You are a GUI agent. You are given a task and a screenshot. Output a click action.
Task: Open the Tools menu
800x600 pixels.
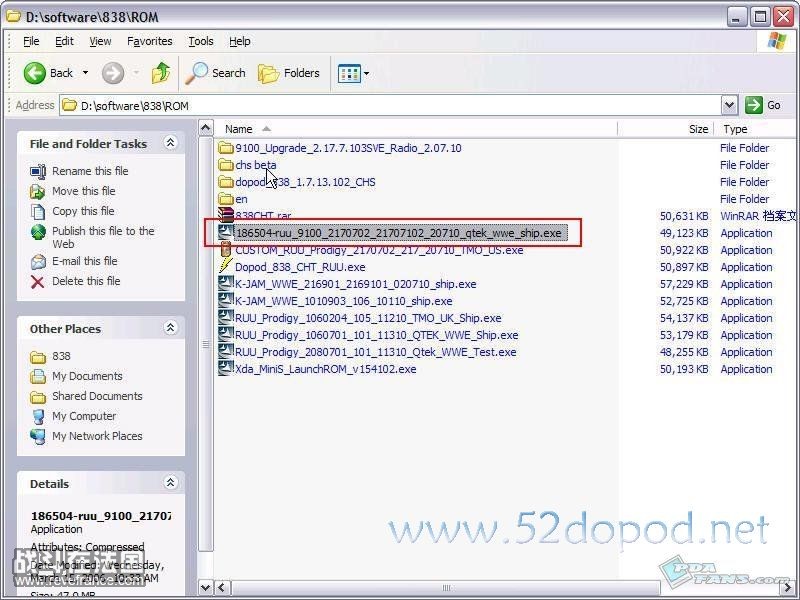pyautogui.click(x=201, y=41)
